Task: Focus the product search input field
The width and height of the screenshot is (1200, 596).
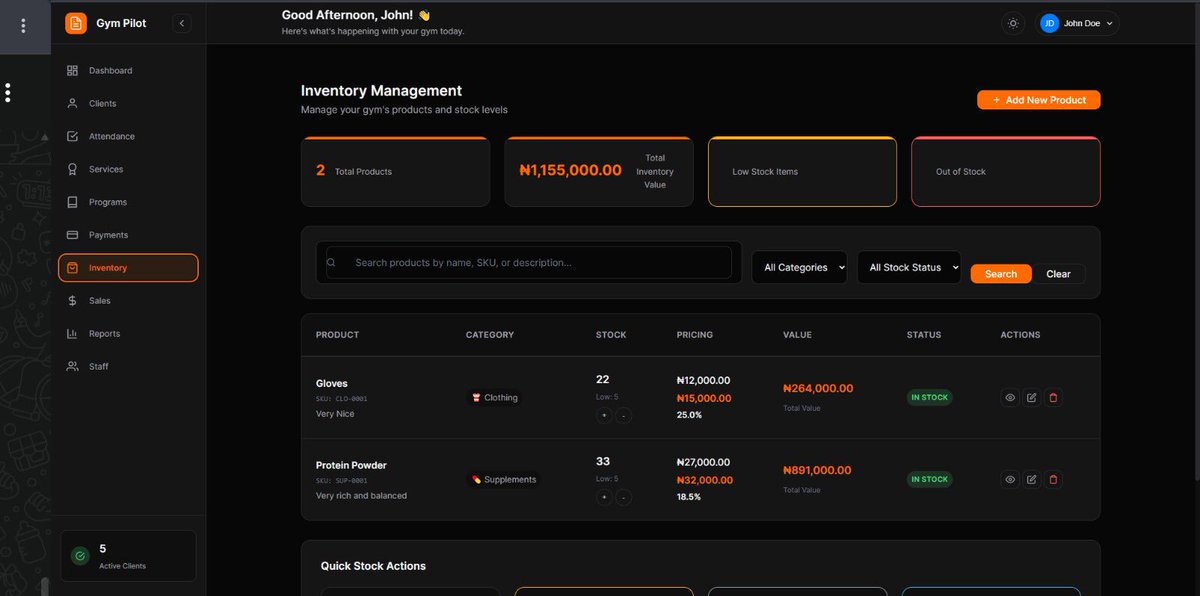Action: coord(529,263)
